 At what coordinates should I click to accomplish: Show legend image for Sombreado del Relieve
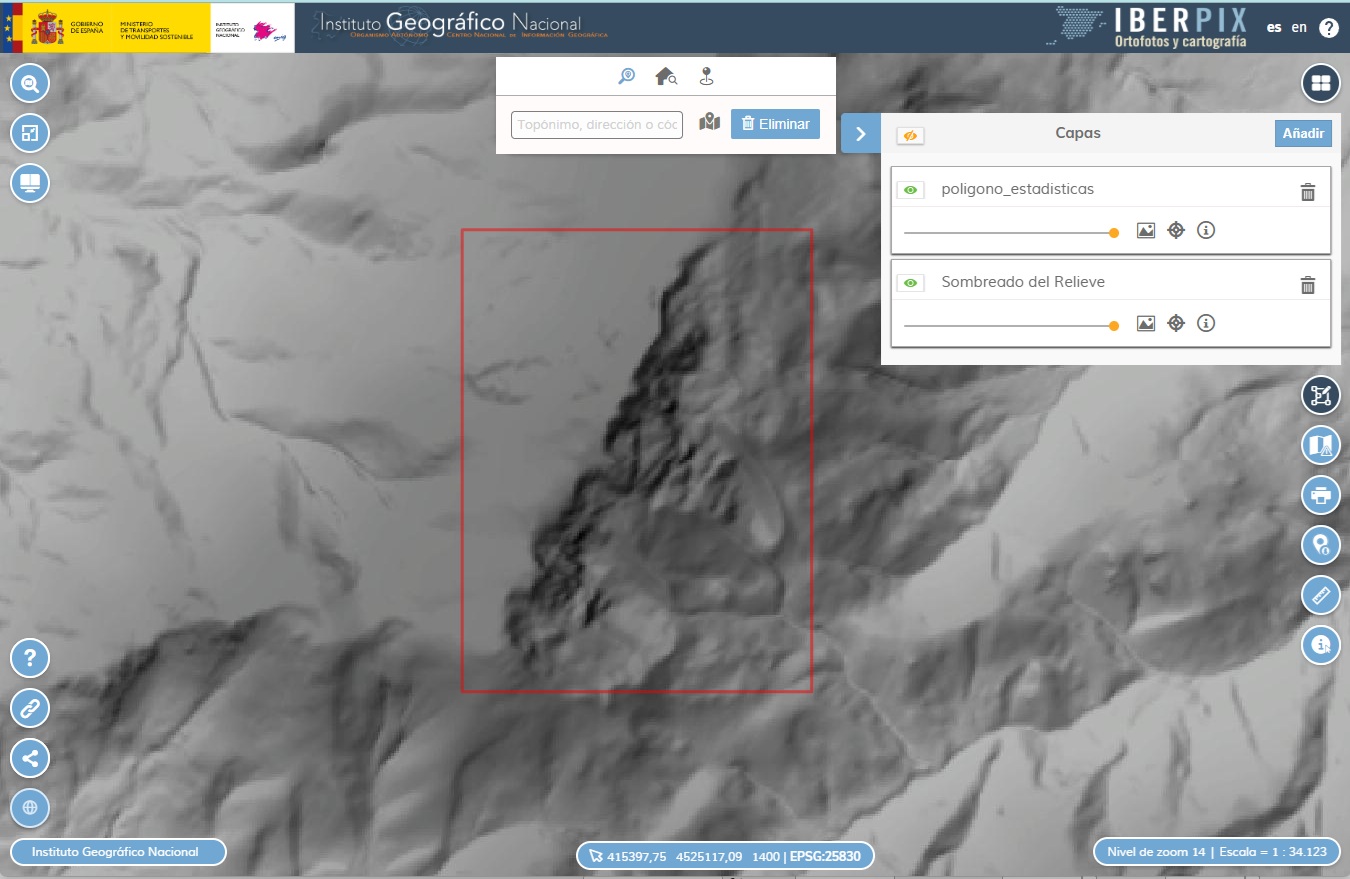click(1146, 323)
